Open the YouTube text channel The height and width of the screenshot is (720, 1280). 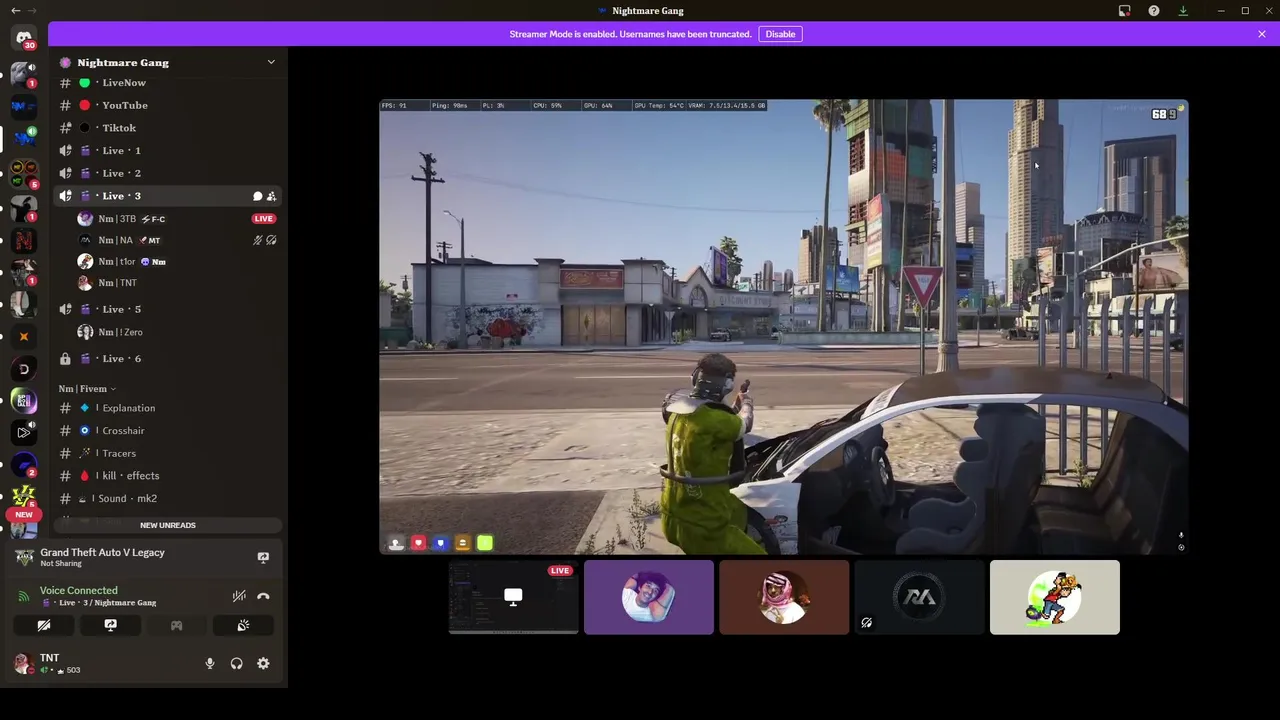click(167, 105)
